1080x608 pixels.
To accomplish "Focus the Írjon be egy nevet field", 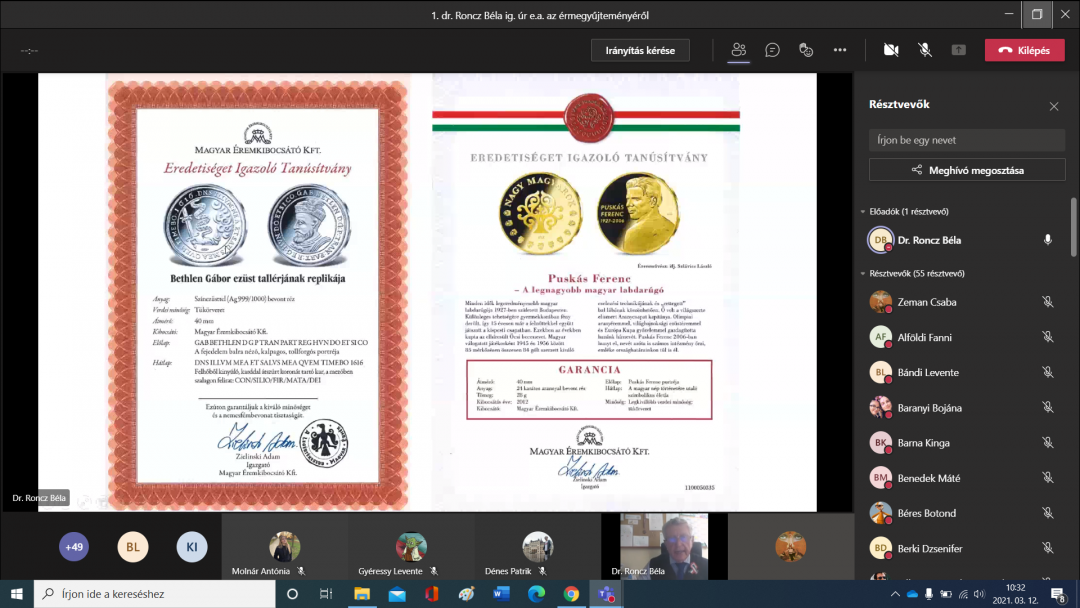I will (966, 140).
